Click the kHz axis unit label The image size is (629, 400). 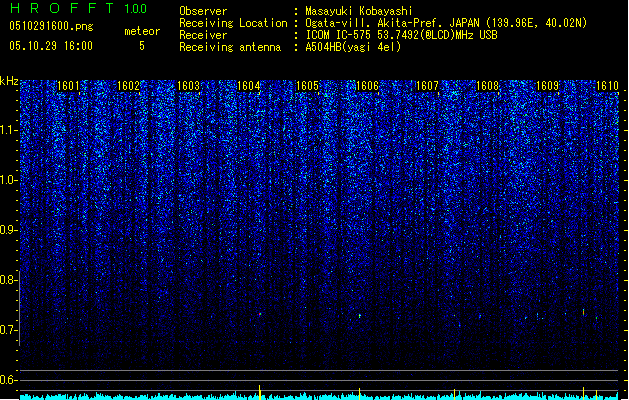click(9, 81)
